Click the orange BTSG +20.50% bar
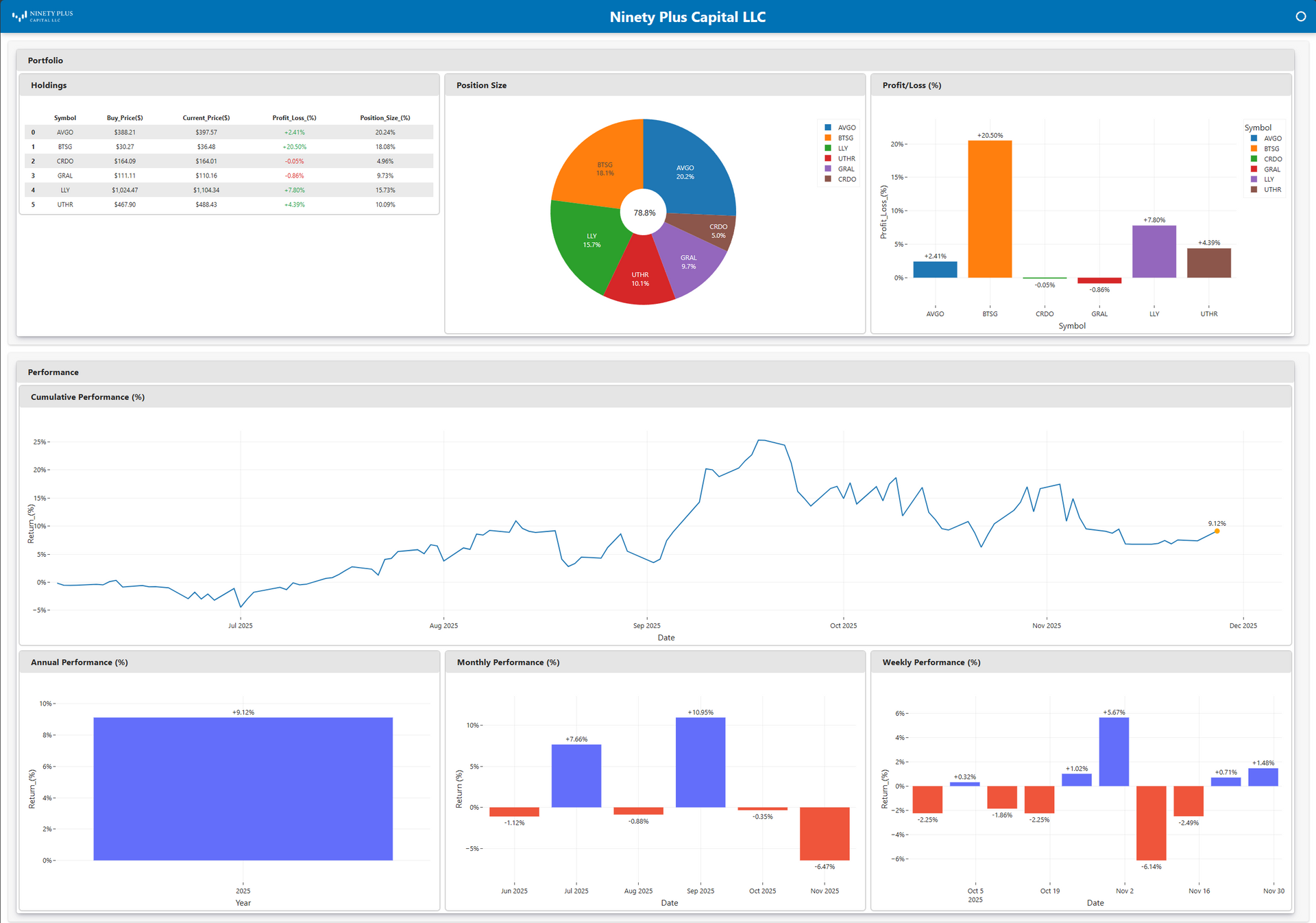The image size is (1316, 923). [990, 209]
